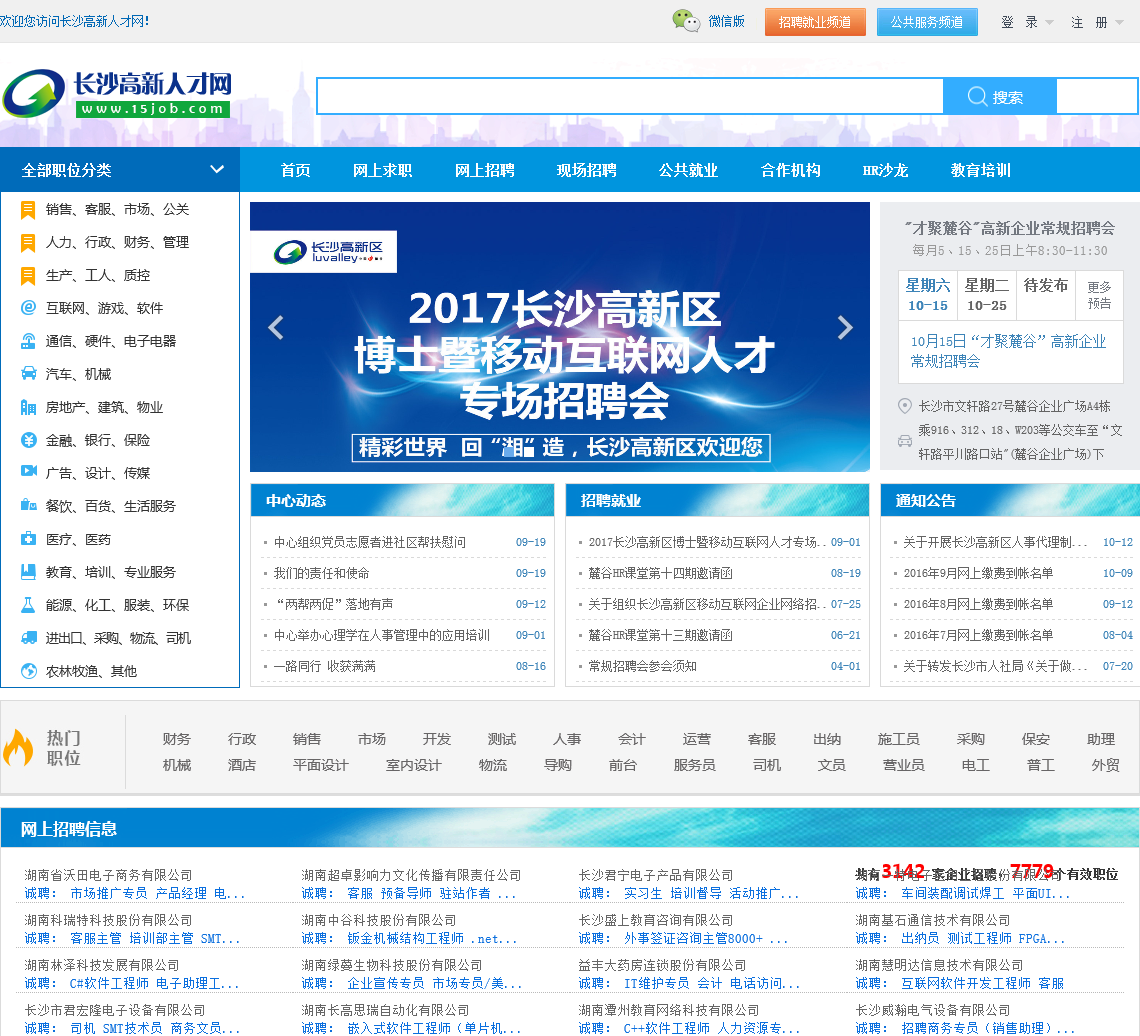1140x1036 pixels.
Task: Open news item 我们的责任和使命
Action: [x=321, y=573]
